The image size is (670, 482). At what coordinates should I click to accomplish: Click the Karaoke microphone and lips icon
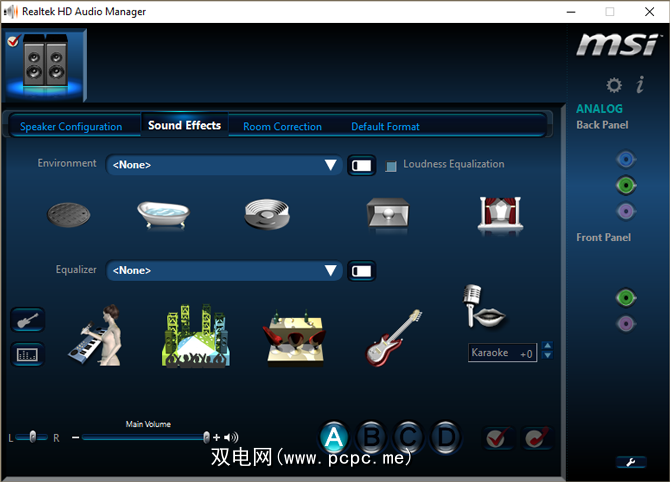(x=485, y=306)
